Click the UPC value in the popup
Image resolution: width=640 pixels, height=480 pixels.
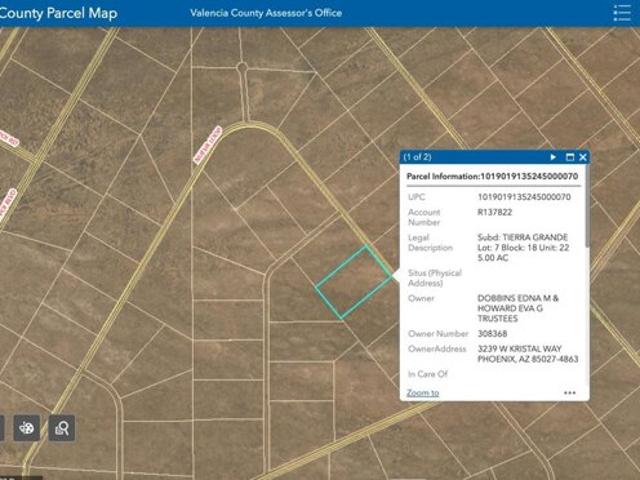click(x=523, y=197)
